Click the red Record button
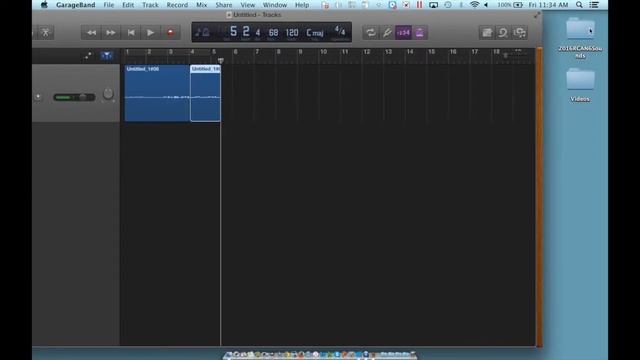 click(x=170, y=33)
